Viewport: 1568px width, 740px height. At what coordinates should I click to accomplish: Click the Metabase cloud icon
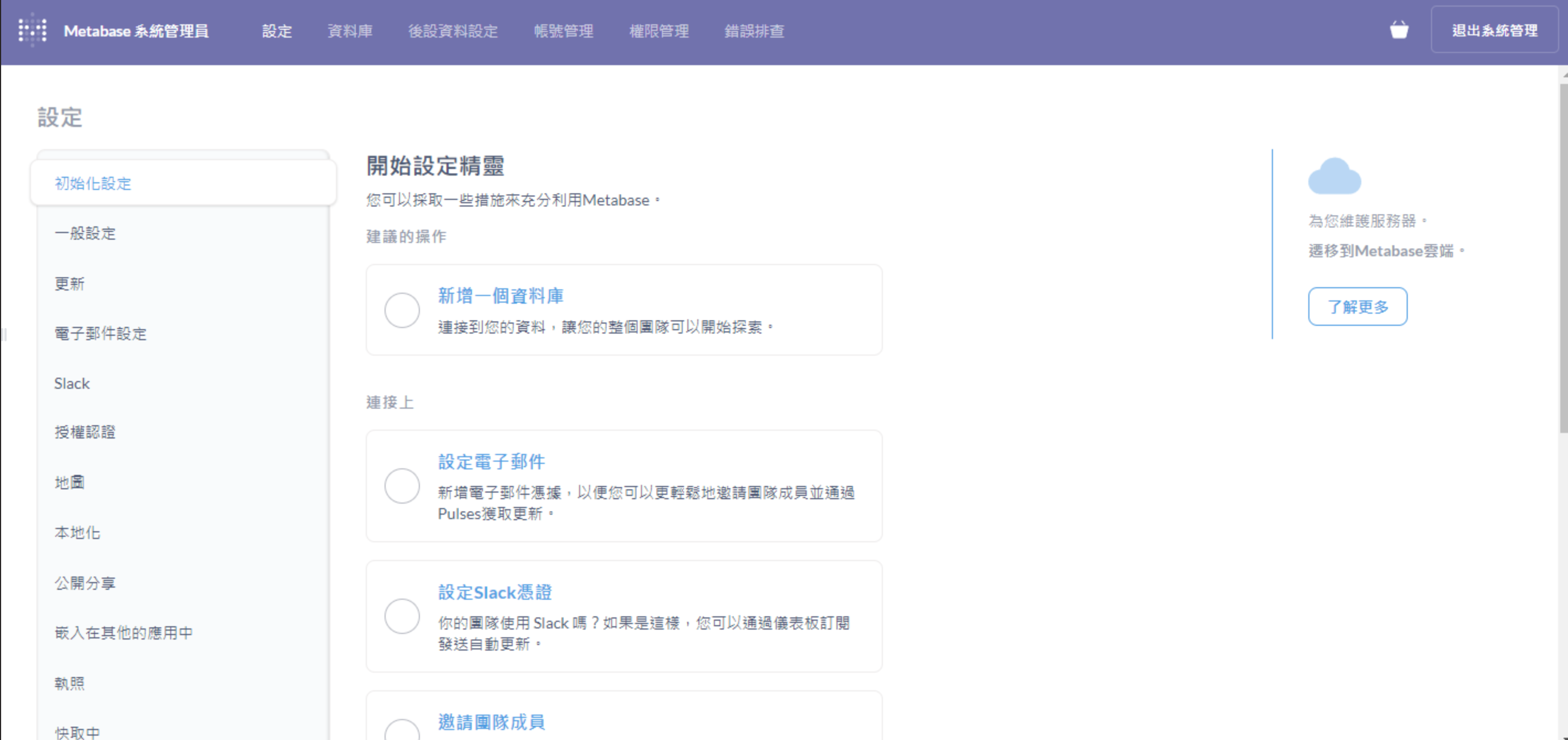tap(1334, 176)
